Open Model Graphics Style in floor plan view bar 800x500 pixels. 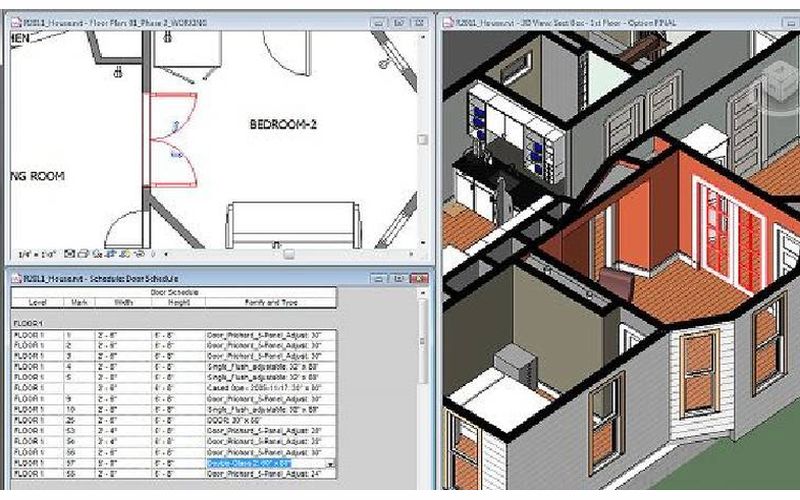[x=84, y=254]
